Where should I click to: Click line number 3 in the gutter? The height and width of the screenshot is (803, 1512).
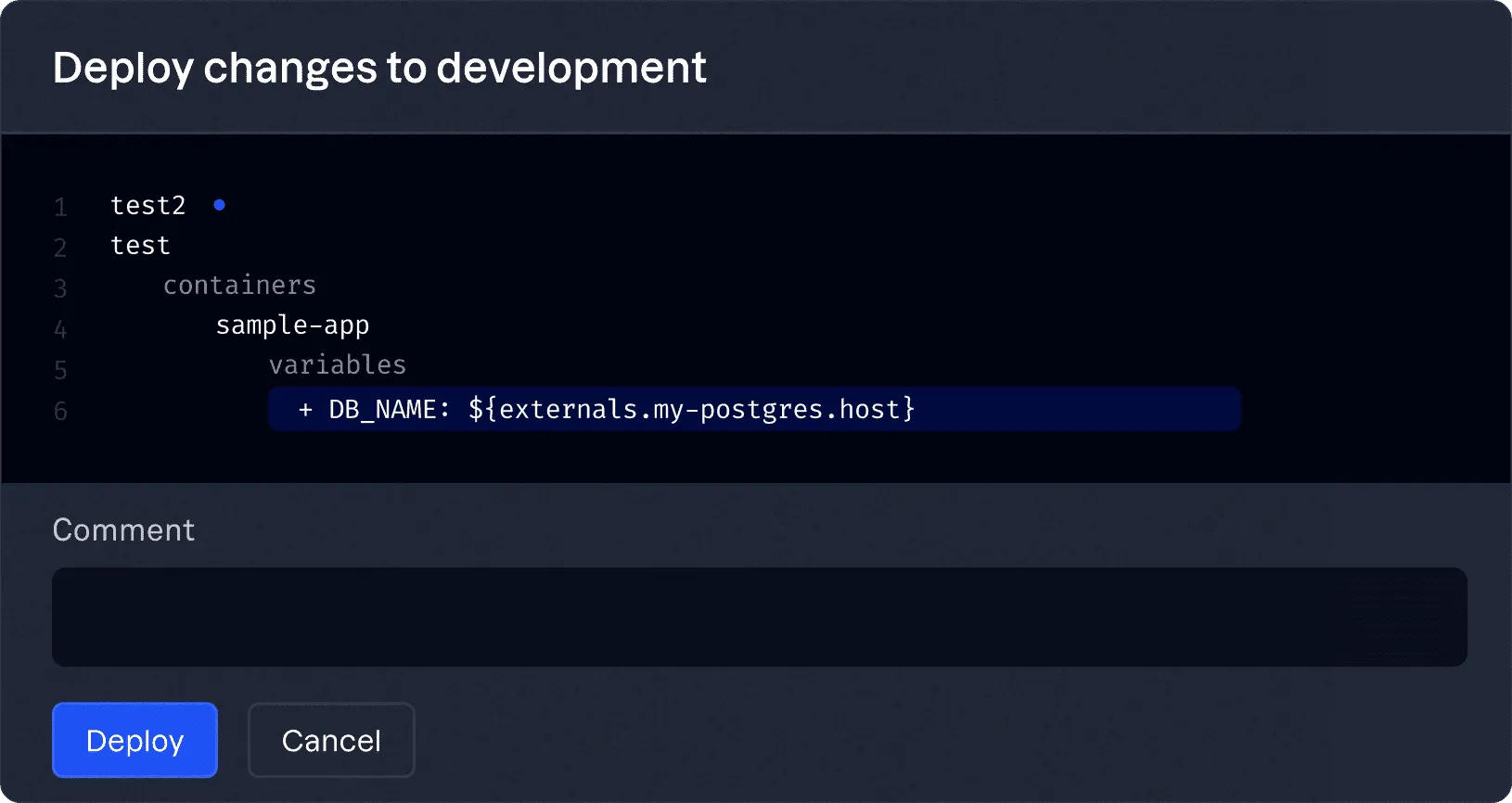click(60, 288)
